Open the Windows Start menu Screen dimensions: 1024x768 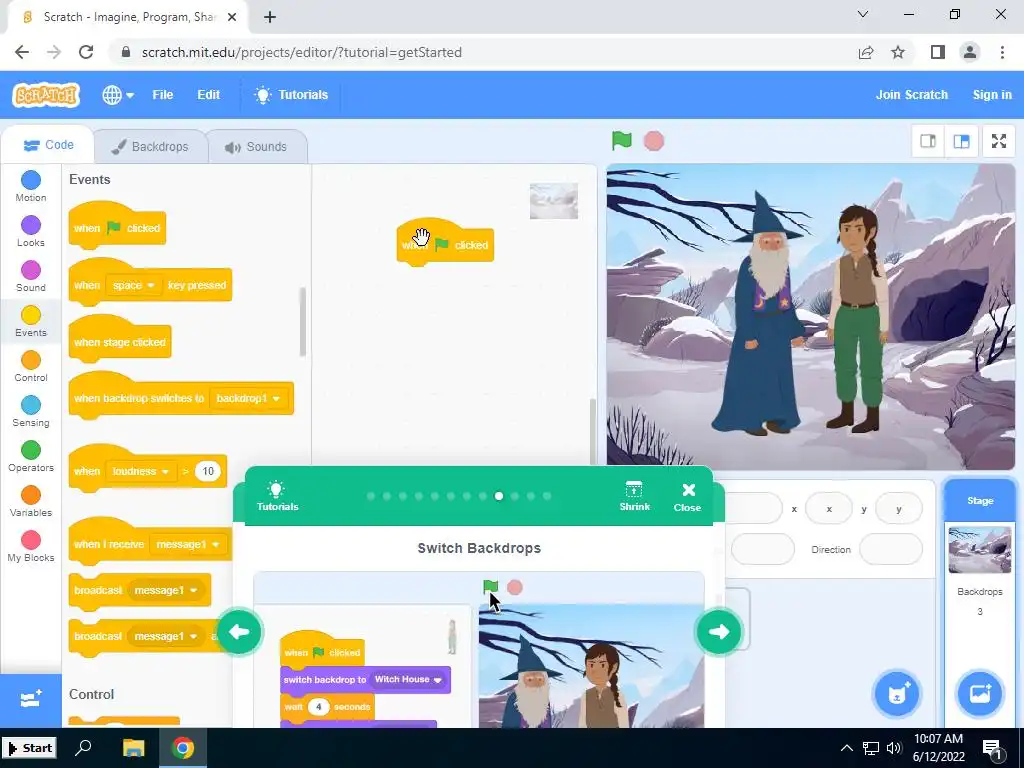tap(30, 748)
